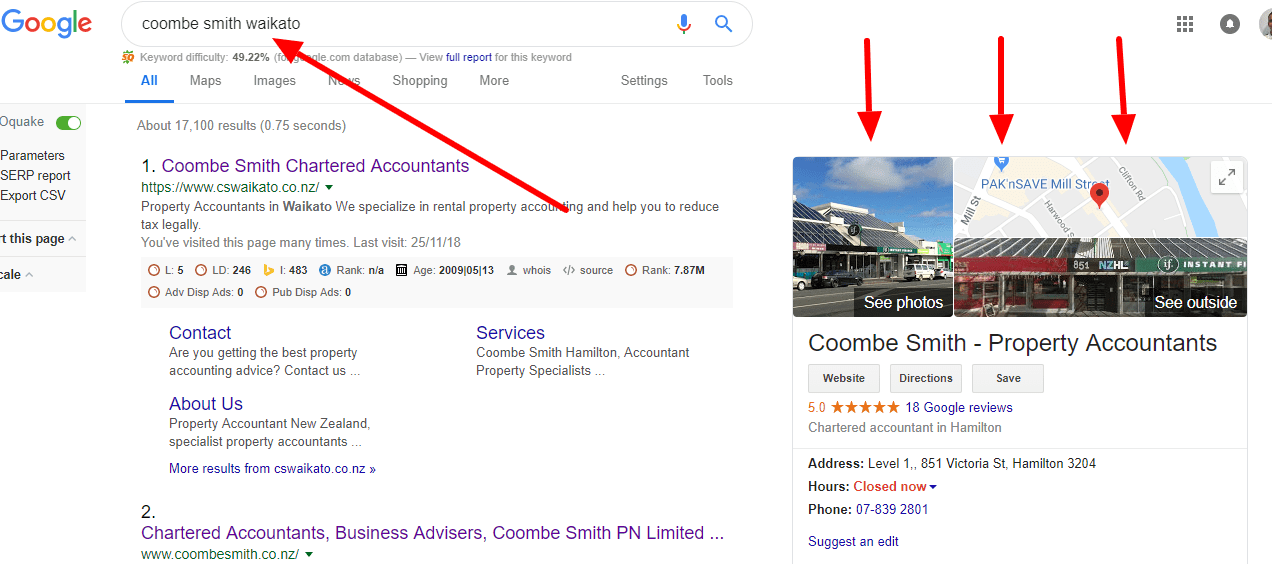Click the voice search microphone icon
The width and height of the screenshot is (1272, 564).
pyautogui.click(x=684, y=24)
